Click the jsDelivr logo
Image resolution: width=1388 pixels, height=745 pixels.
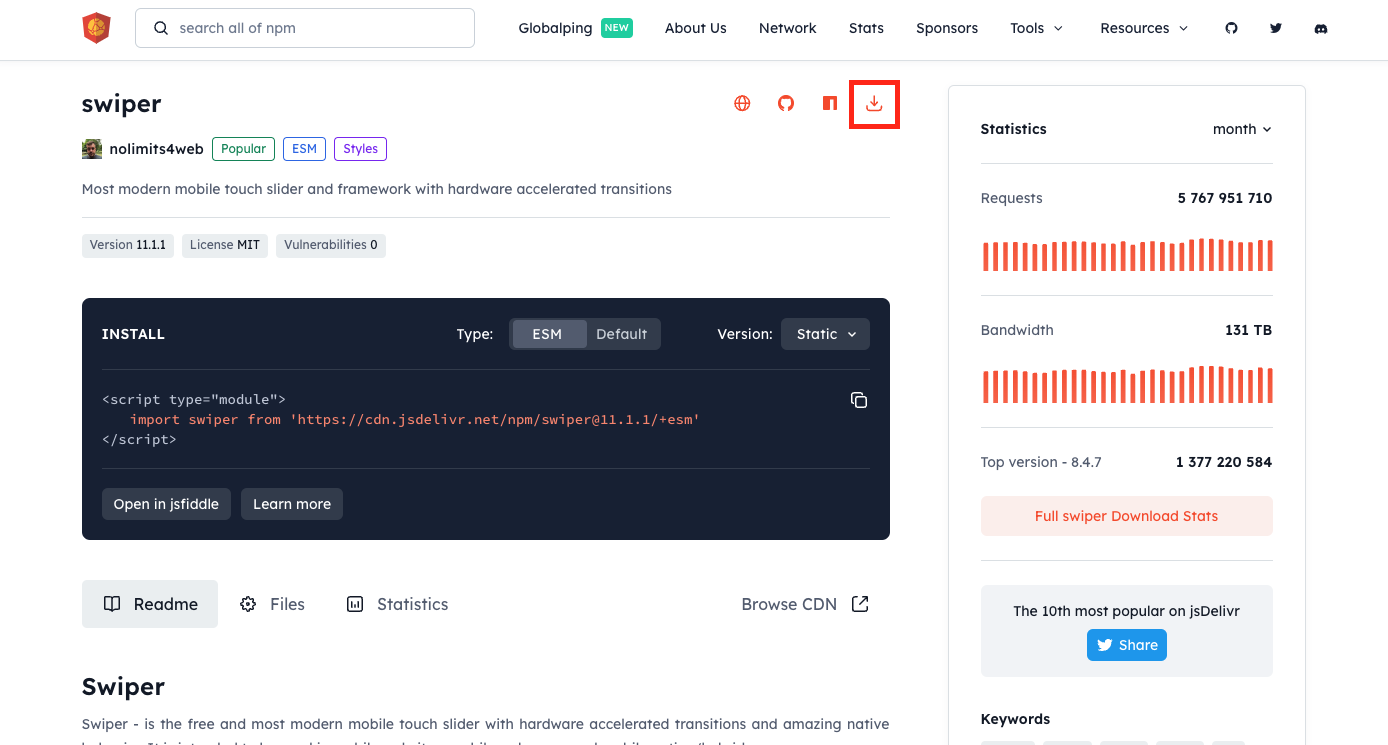[96, 29]
